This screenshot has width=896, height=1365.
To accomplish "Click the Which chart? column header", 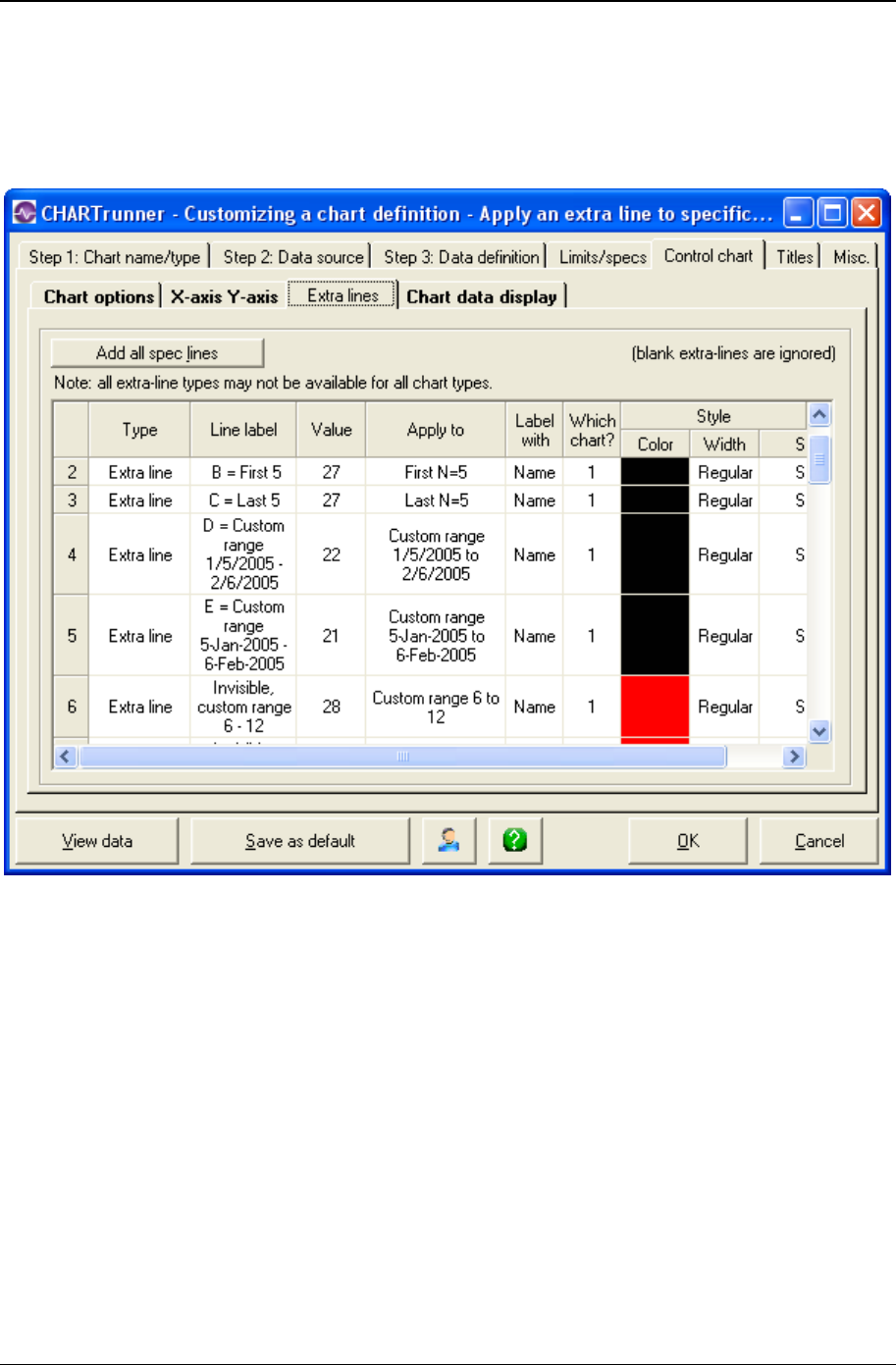I will pos(592,430).
